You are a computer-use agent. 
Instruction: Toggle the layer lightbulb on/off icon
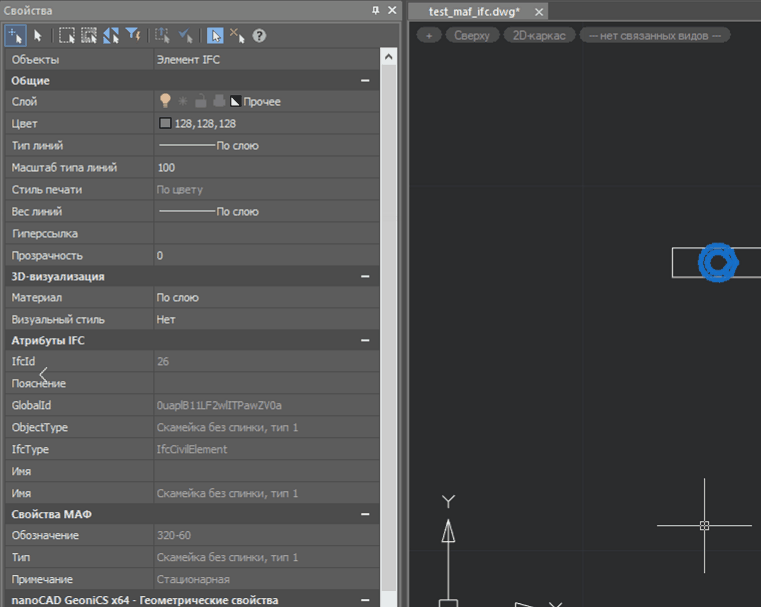(x=165, y=101)
